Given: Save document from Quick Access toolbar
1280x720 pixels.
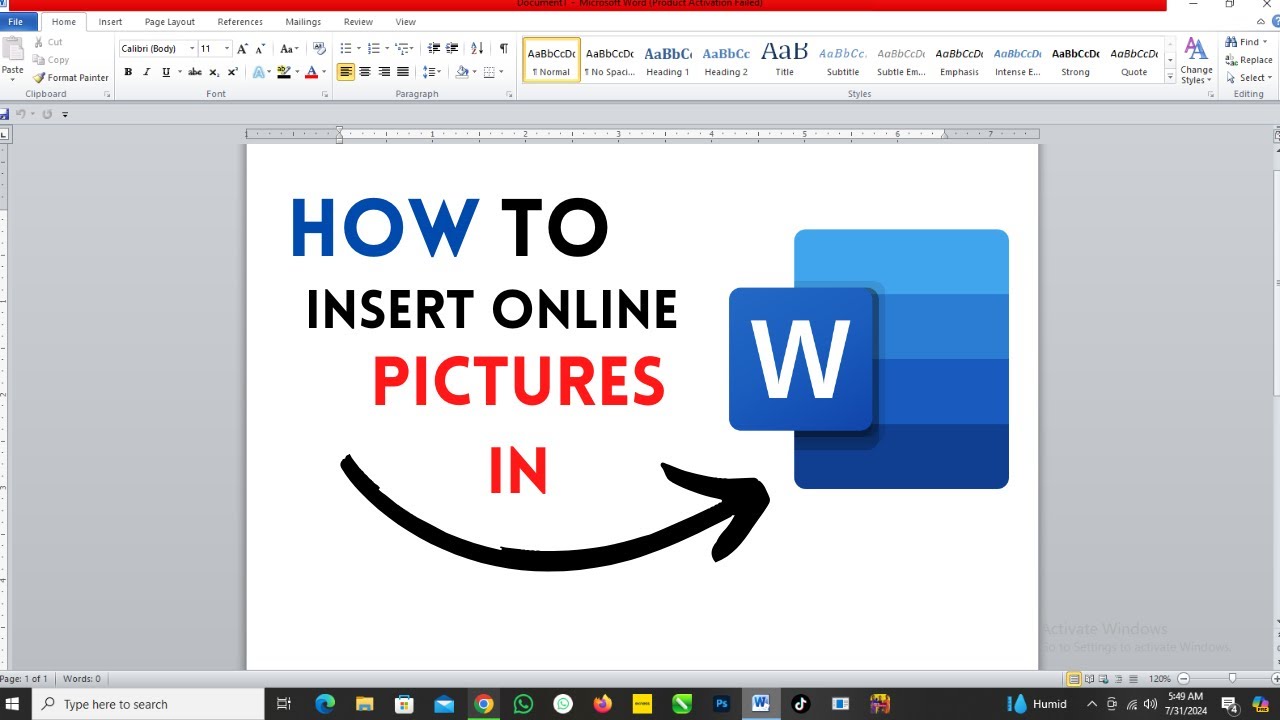Looking at the screenshot, I should click(5, 114).
